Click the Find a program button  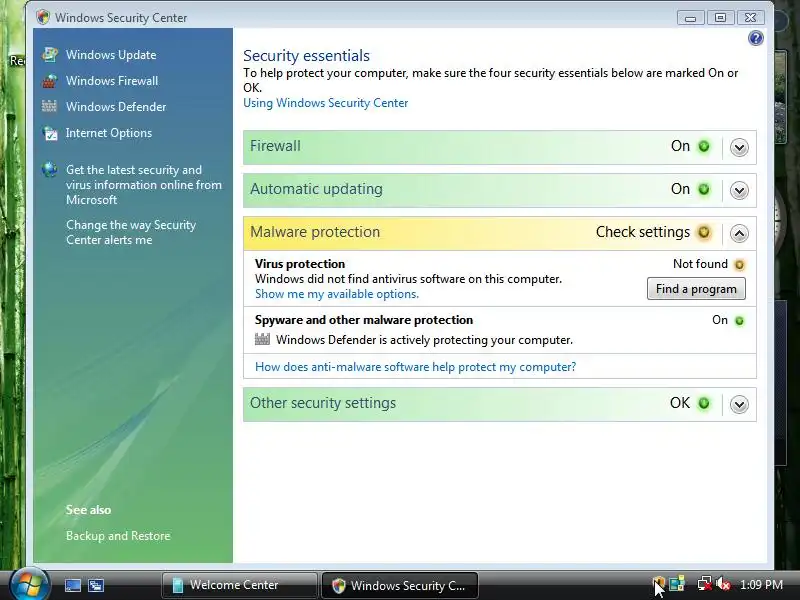pyautogui.click(x=696, y=289)
